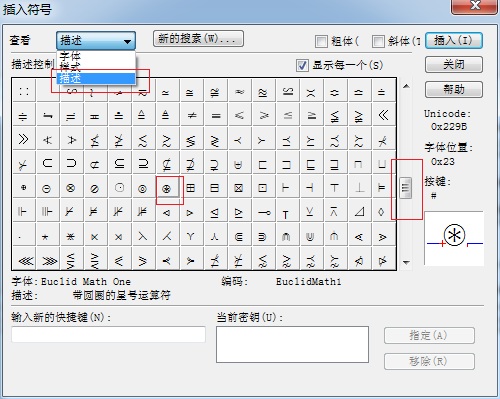Click inside the 当前密钥(U) list box

pos(292,344)
